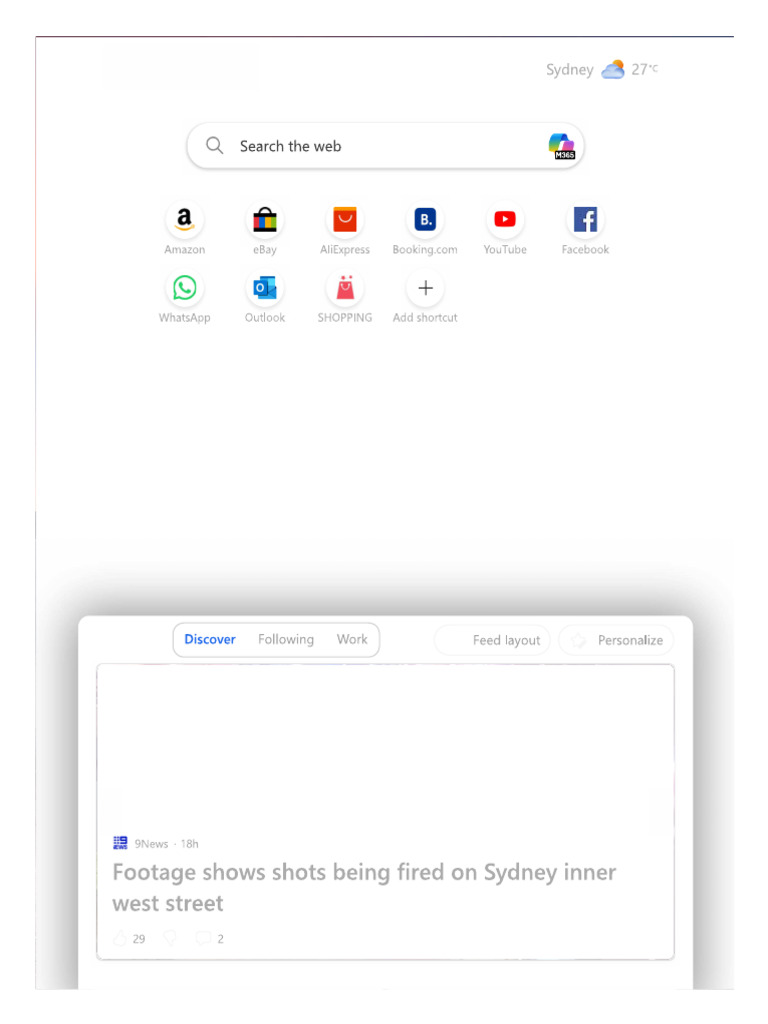The width and height of the screenshot is (768, 1024).
Task: Switch to the Discover tab
Action: pos(210,639)
